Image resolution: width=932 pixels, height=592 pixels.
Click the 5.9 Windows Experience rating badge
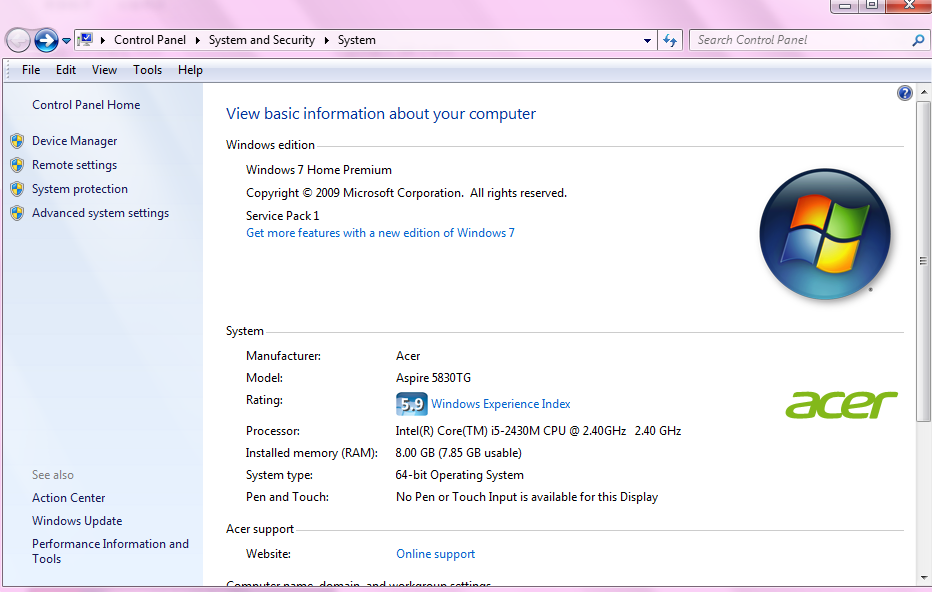pos(411,404)
